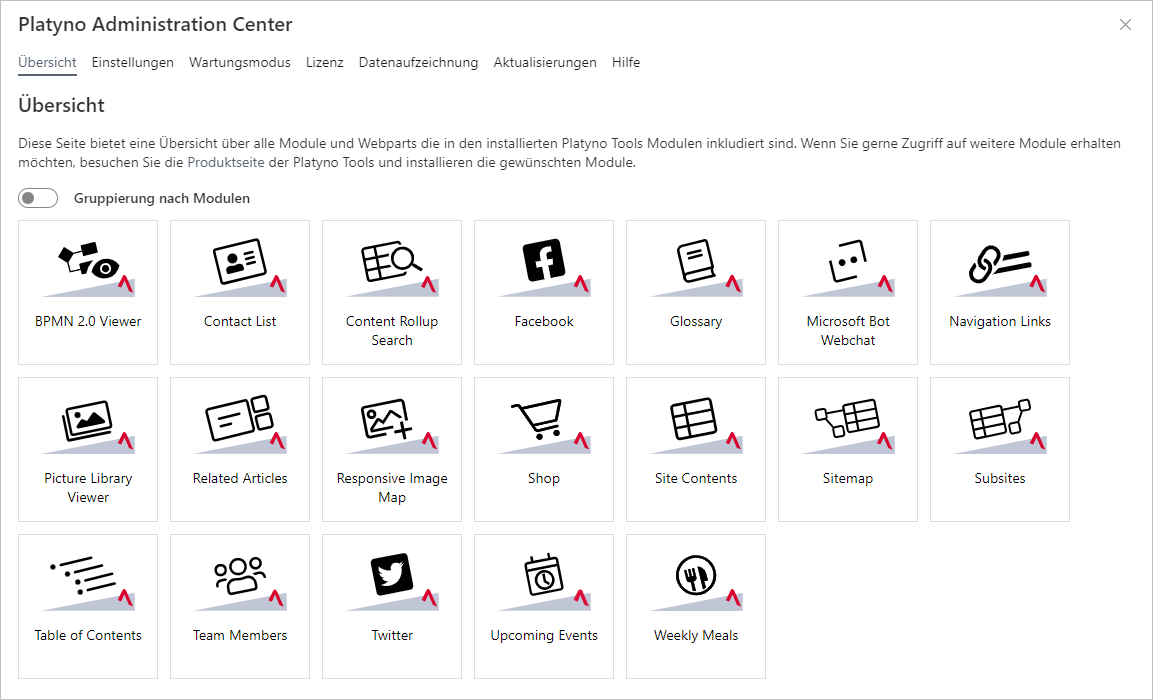Open the Twitter bird icon
The image size is (1153, 700).
pyautogui.click(x=392, y=581)
